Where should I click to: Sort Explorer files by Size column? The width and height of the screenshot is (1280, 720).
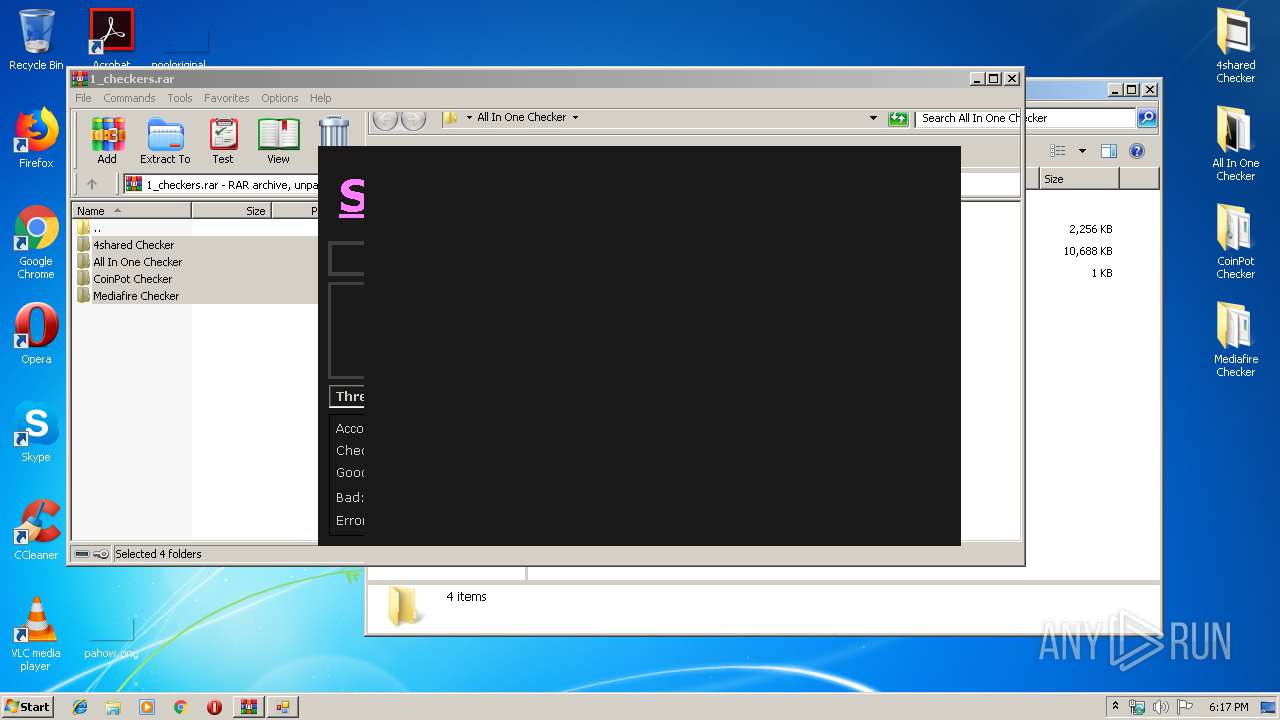pos(1078,179)
